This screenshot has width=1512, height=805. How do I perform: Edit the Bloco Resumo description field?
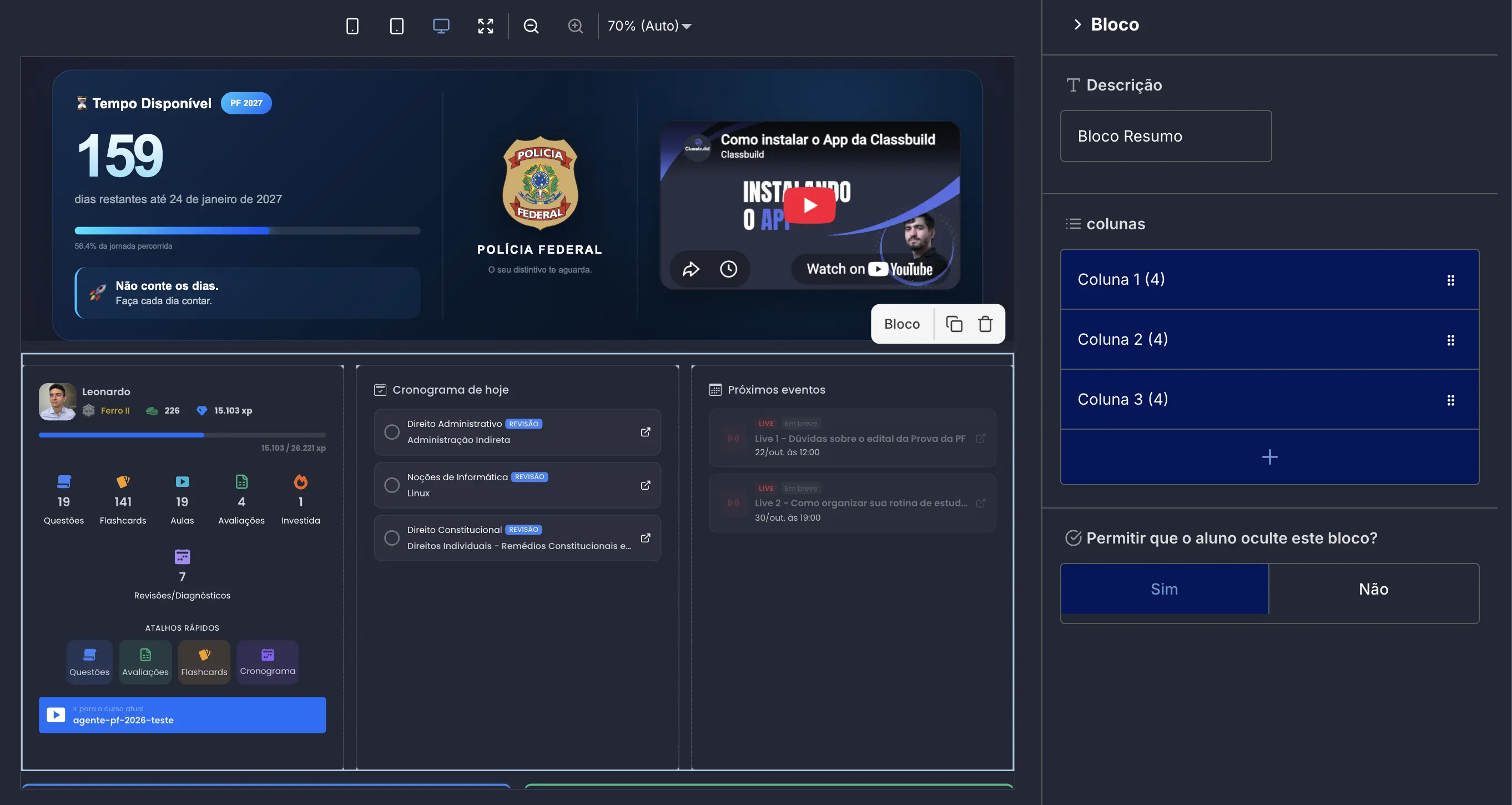1166,135
